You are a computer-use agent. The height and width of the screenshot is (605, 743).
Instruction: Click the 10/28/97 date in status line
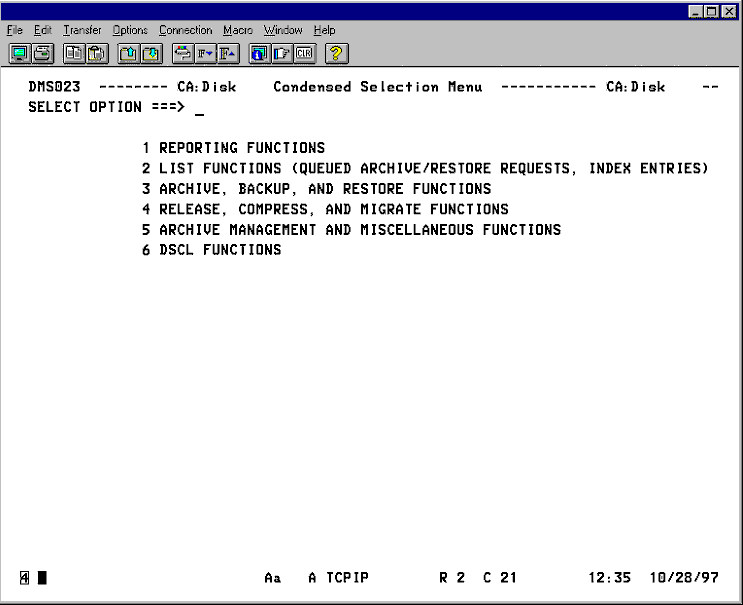coord(684,578)
